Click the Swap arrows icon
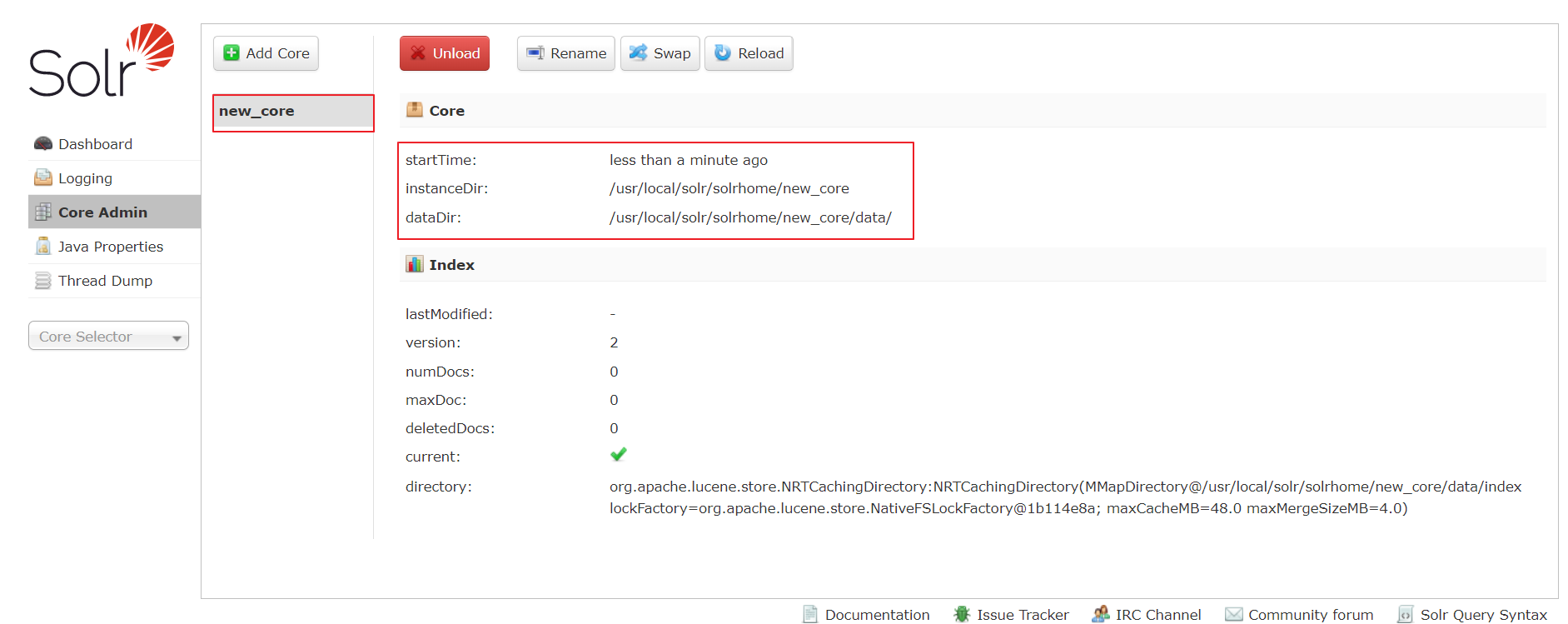 coord(638,52)
